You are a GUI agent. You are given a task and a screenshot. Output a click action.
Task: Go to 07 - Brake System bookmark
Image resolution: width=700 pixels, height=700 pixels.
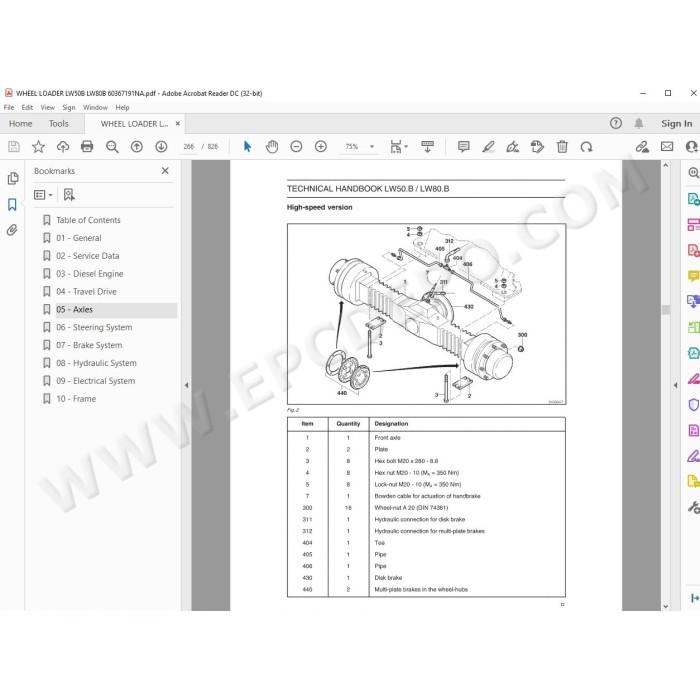point(89,345)
